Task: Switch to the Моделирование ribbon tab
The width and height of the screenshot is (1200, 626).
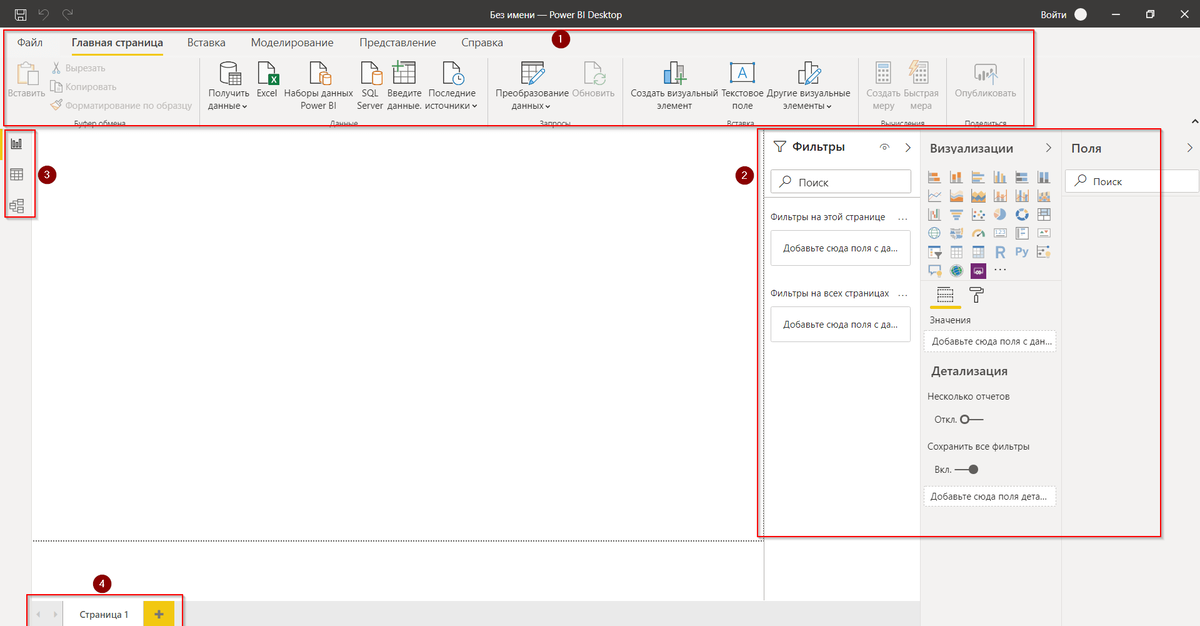Action: 292,43
